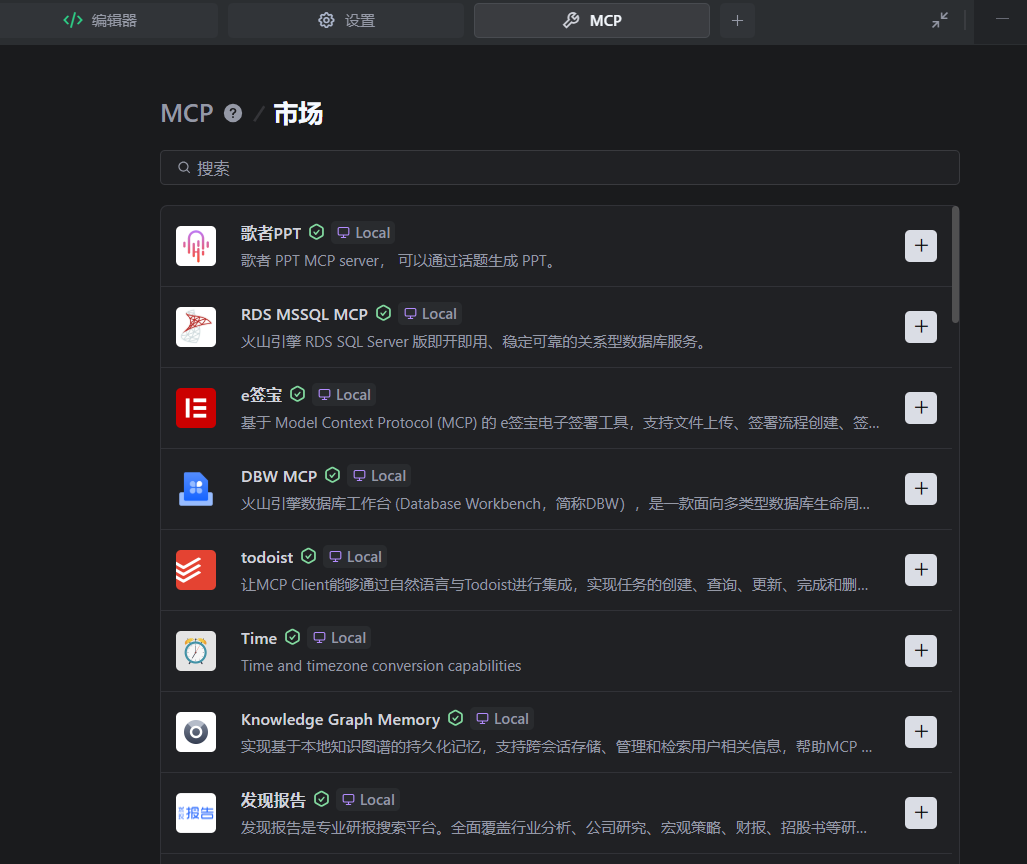Add the Time server

[921, 651]
